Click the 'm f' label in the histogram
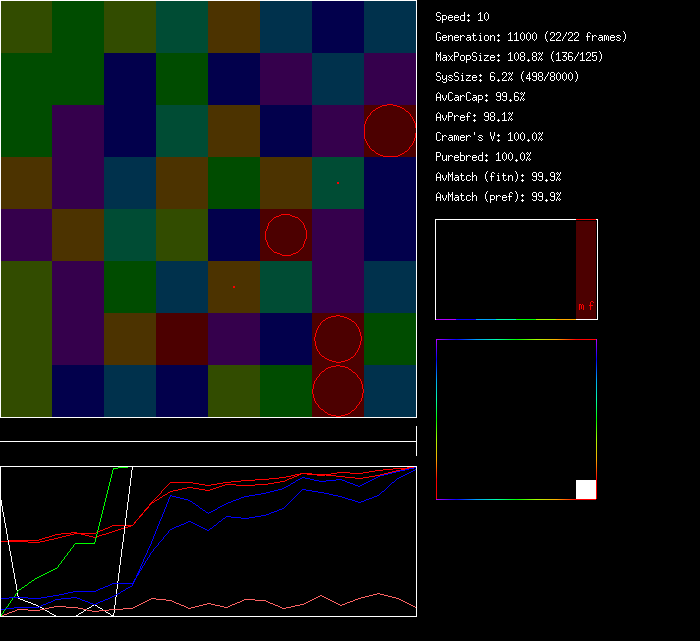The image size is (700, 641). tap(586, 307)
